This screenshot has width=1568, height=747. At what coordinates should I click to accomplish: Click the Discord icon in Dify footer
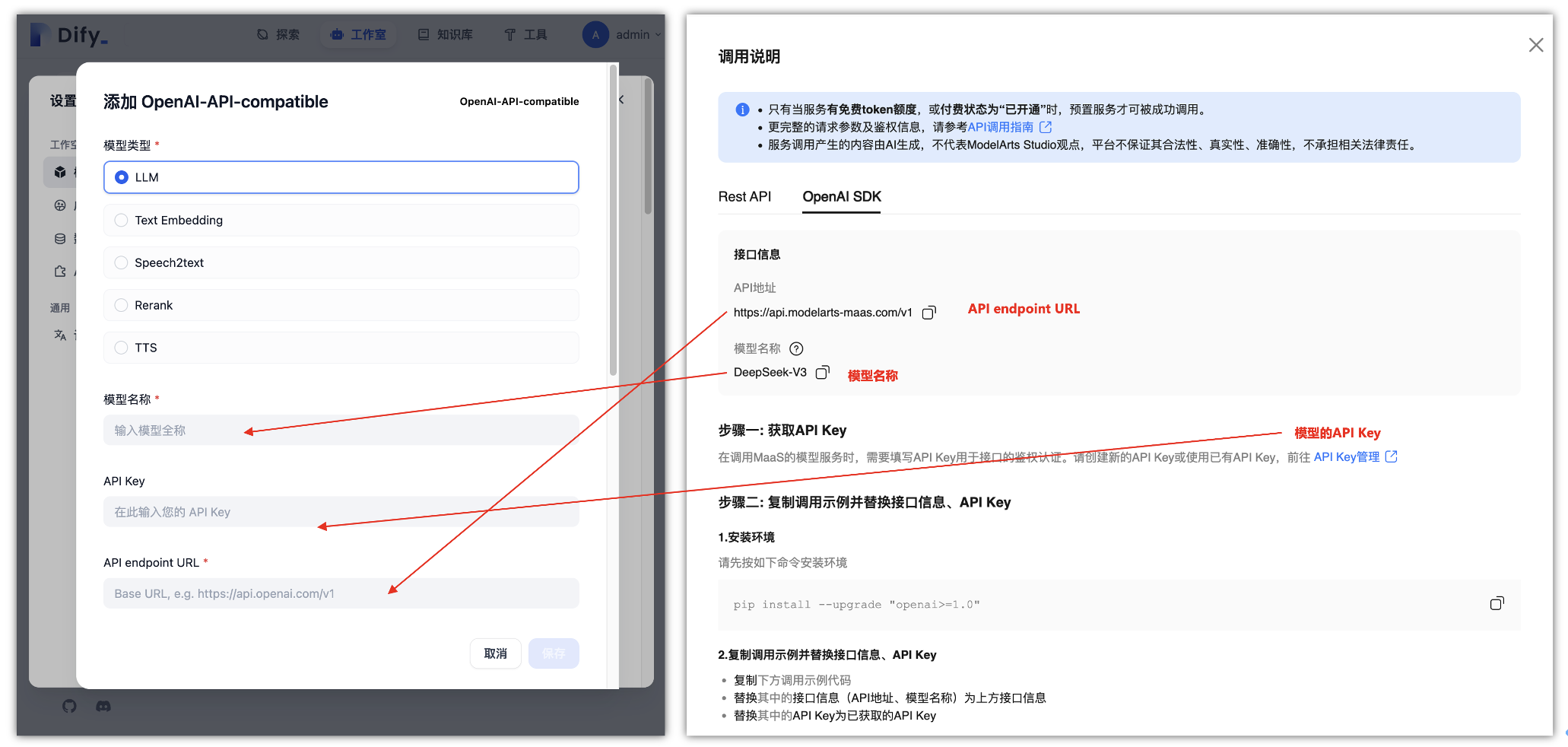pos(103,707)
